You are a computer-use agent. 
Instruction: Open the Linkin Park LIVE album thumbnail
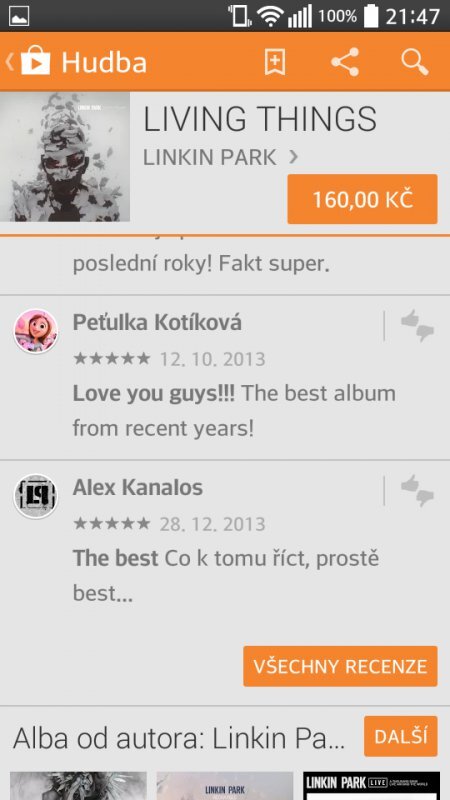pyautogui.click(x=371, y=786)
